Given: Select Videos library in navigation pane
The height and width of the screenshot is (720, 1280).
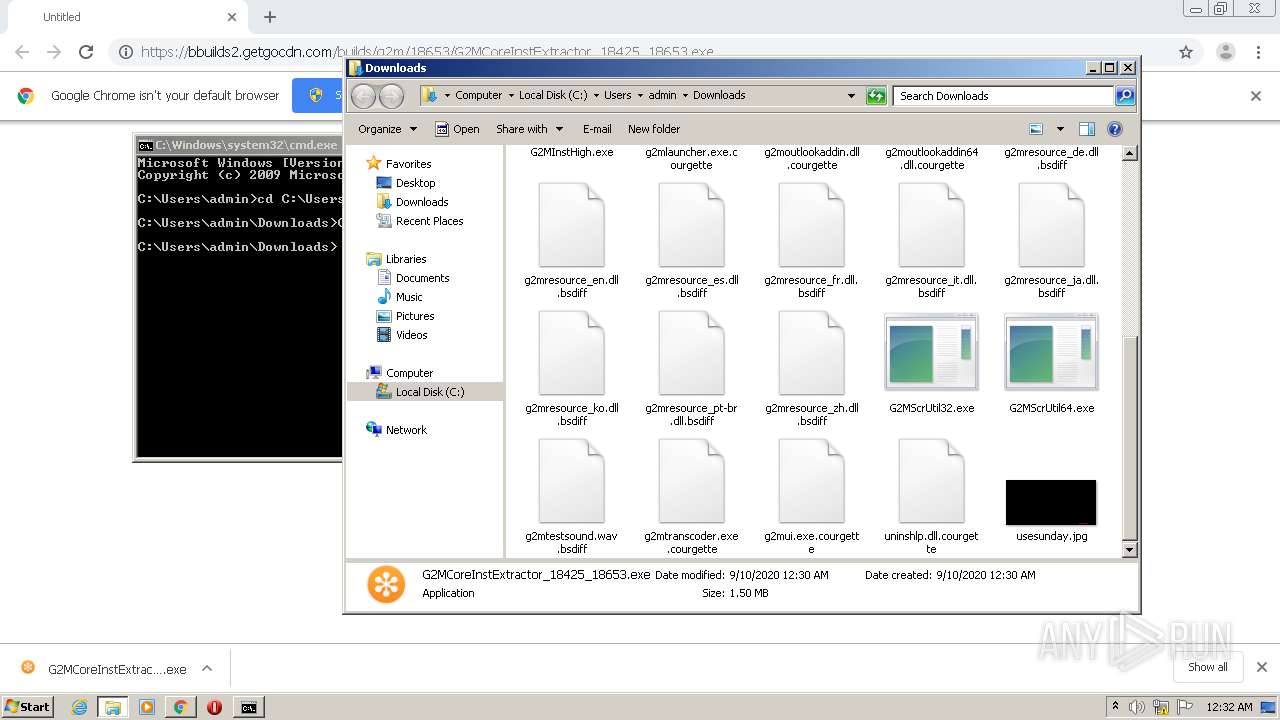Looking at the screenshot, I should (402, 335).
